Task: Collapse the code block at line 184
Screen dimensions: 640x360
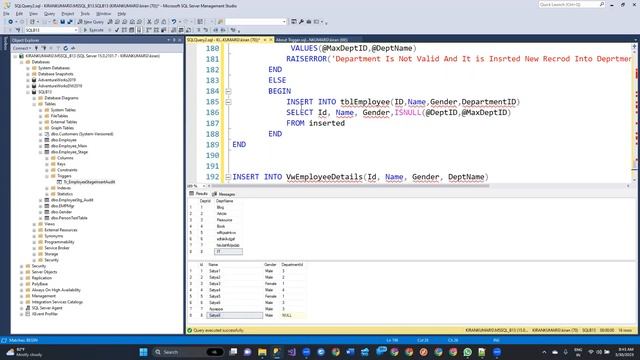Action: pos(228,91)
